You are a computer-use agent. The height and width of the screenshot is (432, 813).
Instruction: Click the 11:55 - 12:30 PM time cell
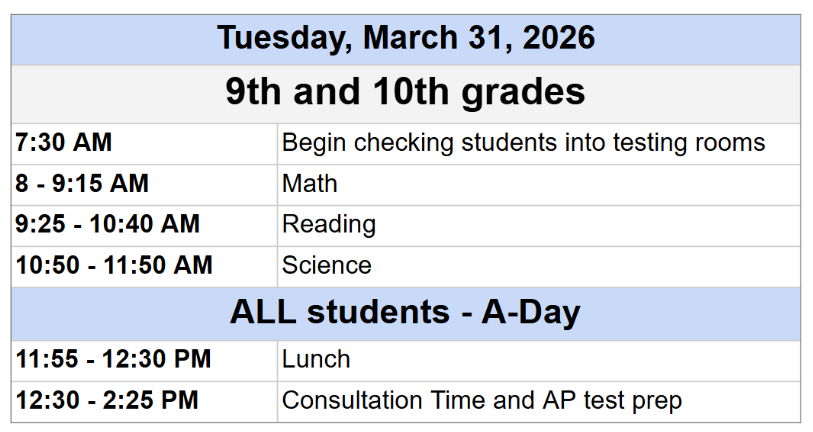[113, 359]
